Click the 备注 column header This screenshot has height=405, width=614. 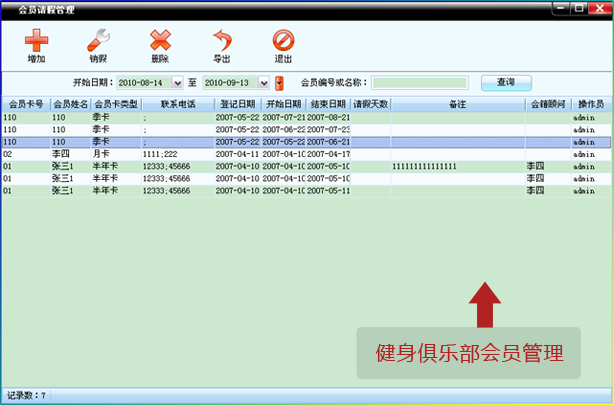[x=458, y=104]
